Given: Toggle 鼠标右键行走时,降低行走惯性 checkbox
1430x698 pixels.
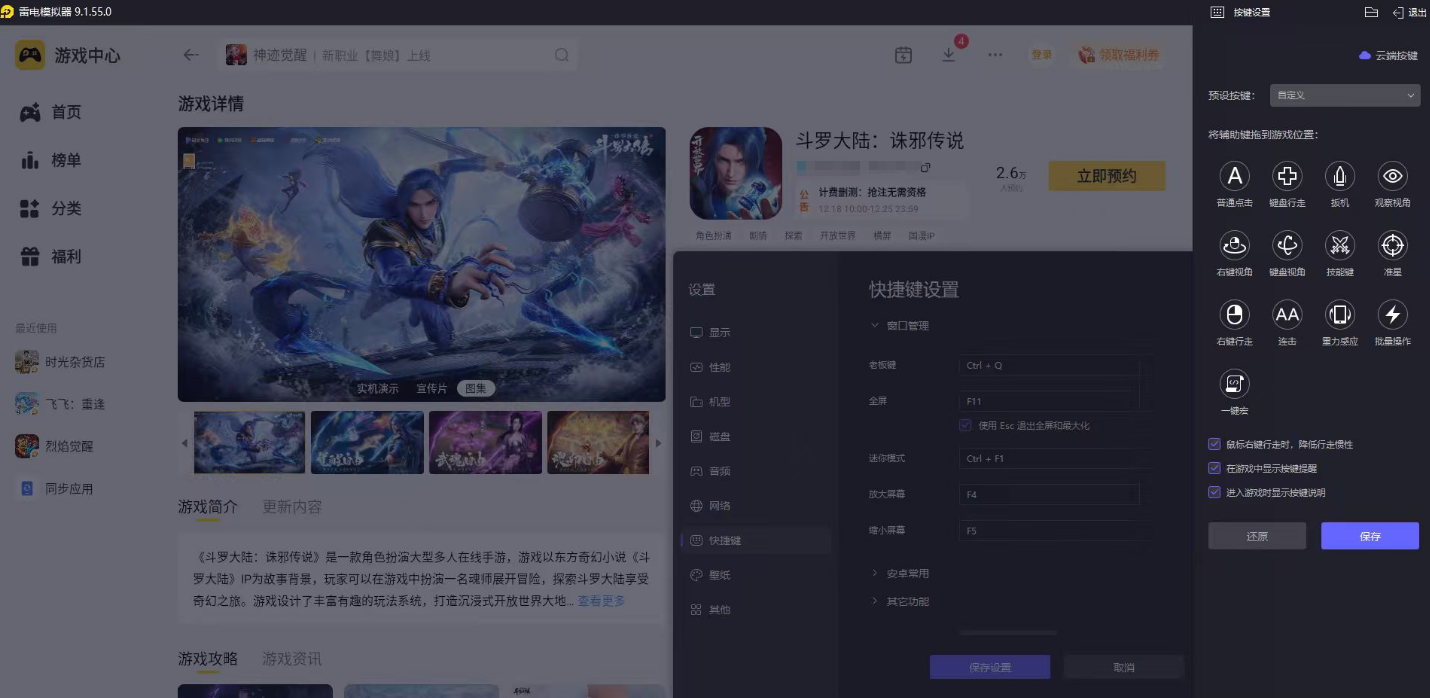Looking at the screenshot, I should 1214,444.
